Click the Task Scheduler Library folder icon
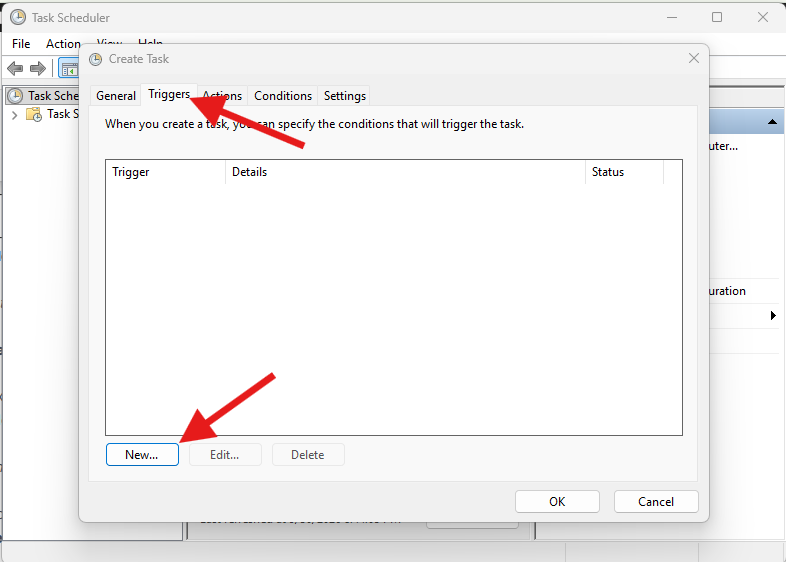The image size is (786, 562). [34, 114]
